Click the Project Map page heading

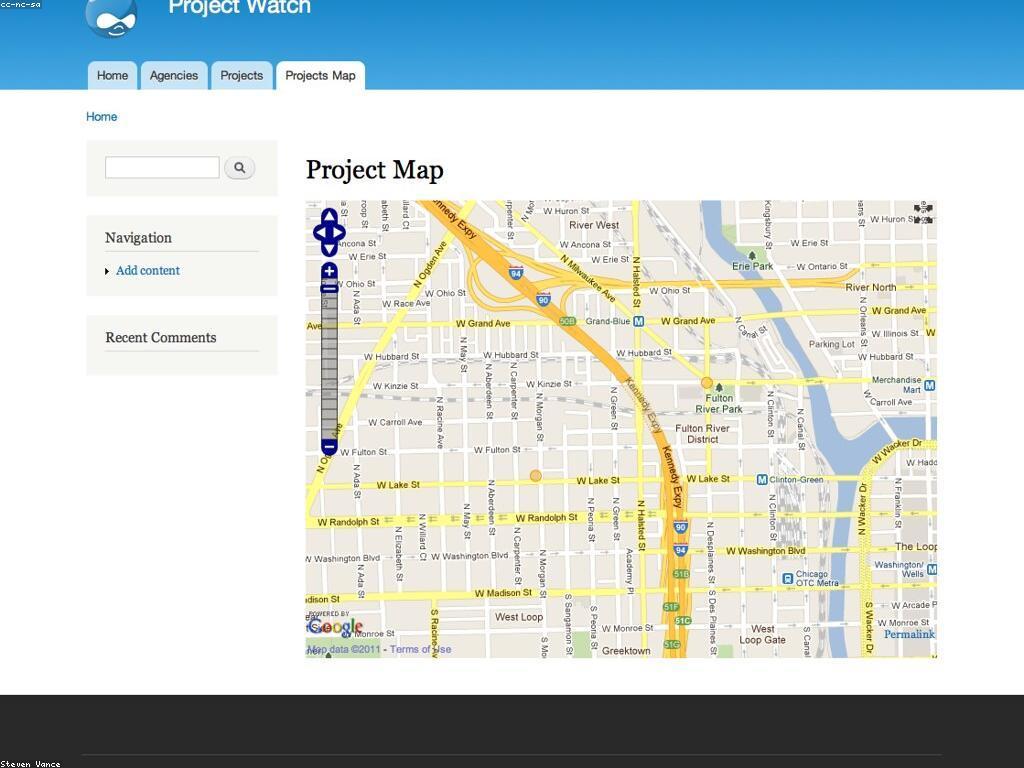pyautogui.click(x=375, y=170)
